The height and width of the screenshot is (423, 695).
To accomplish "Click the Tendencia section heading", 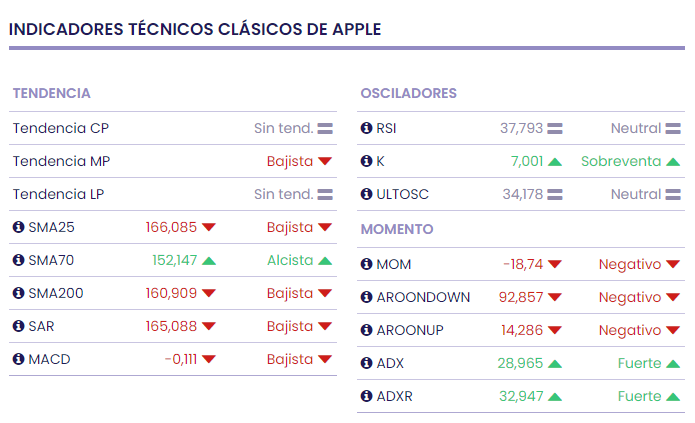I will (51, 93).
